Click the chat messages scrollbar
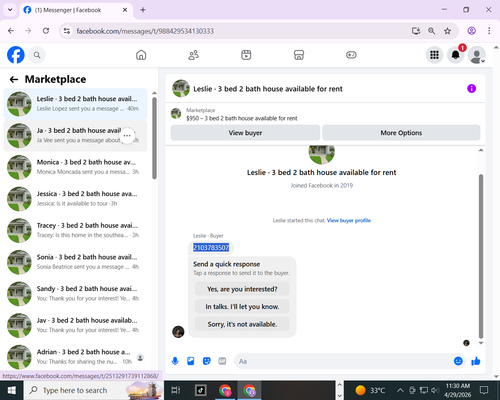Image resolution: width=500 pixels, height=400 pixels. [x=481, y=256]
